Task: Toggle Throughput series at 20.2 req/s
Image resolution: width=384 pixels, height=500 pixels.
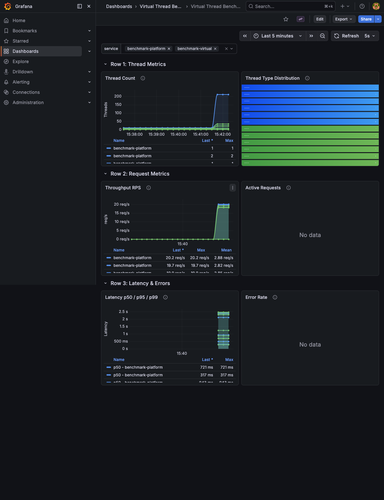Action: point(132,258)
